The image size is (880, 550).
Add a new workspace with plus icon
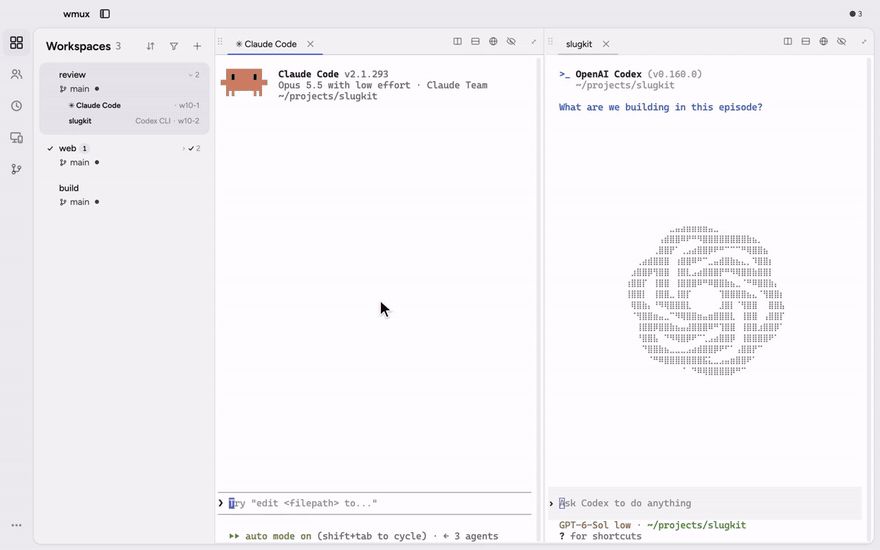click(x=197, y=46)
